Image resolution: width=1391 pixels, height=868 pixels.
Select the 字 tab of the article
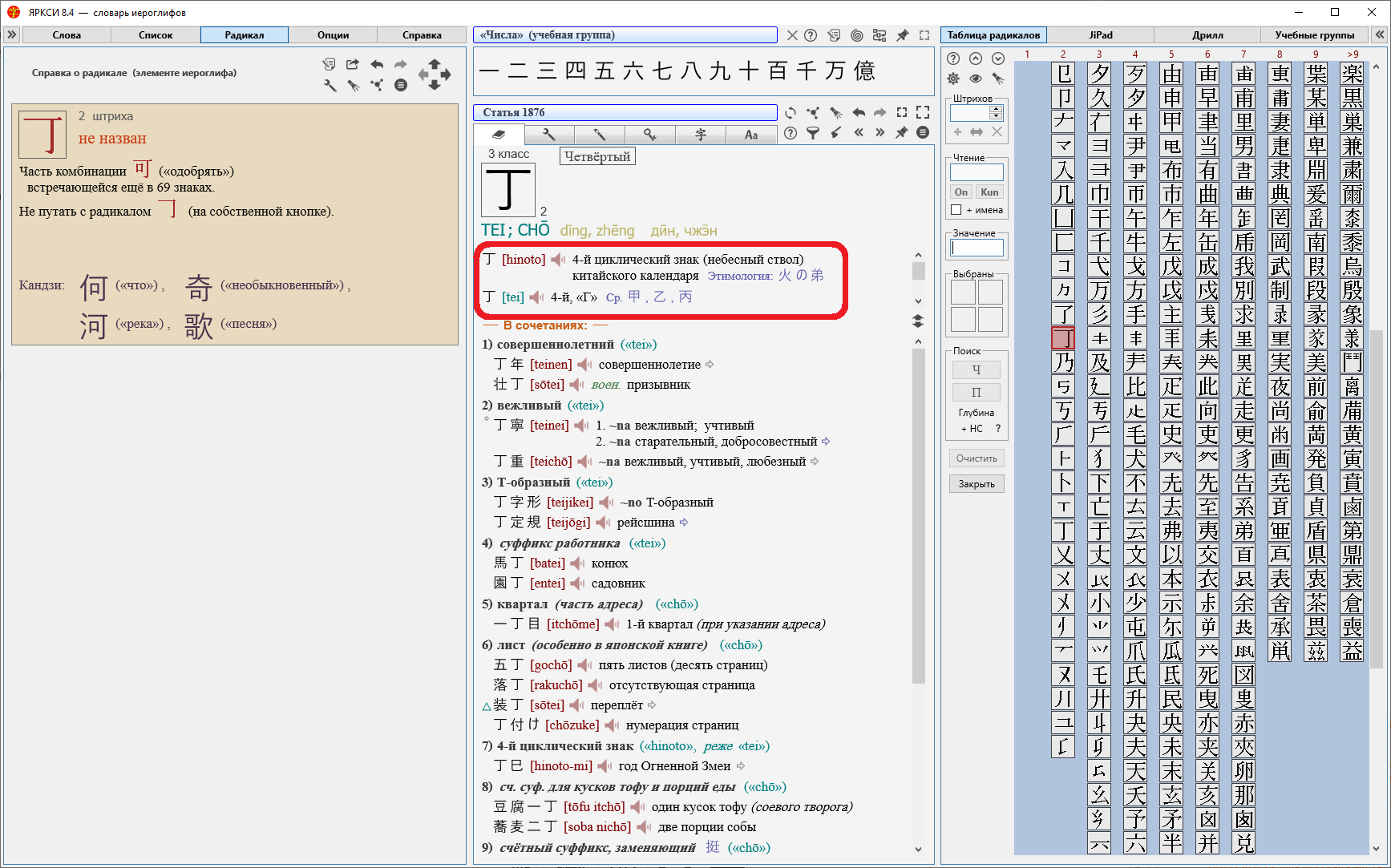pos(701,135)
